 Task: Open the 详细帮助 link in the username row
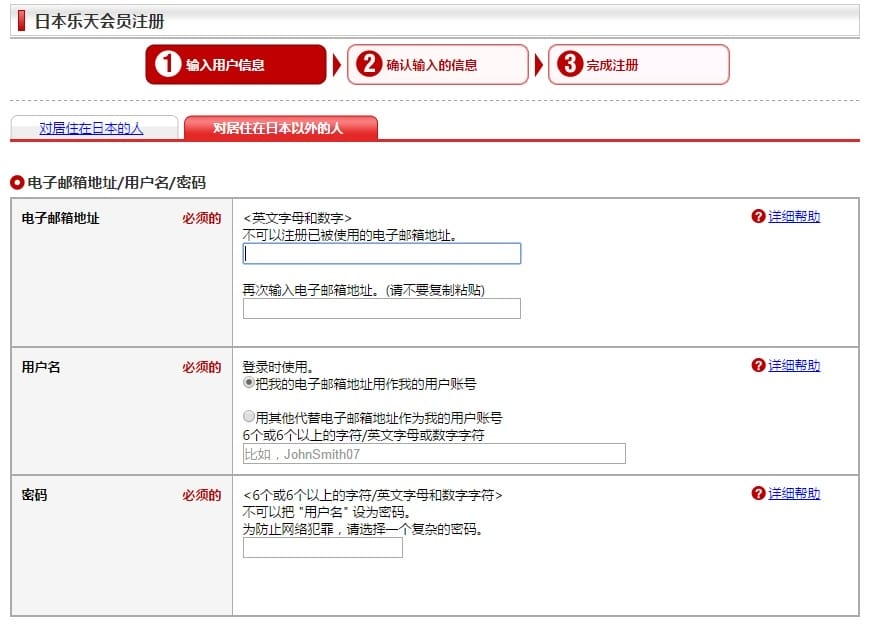[x=796, y=366]
